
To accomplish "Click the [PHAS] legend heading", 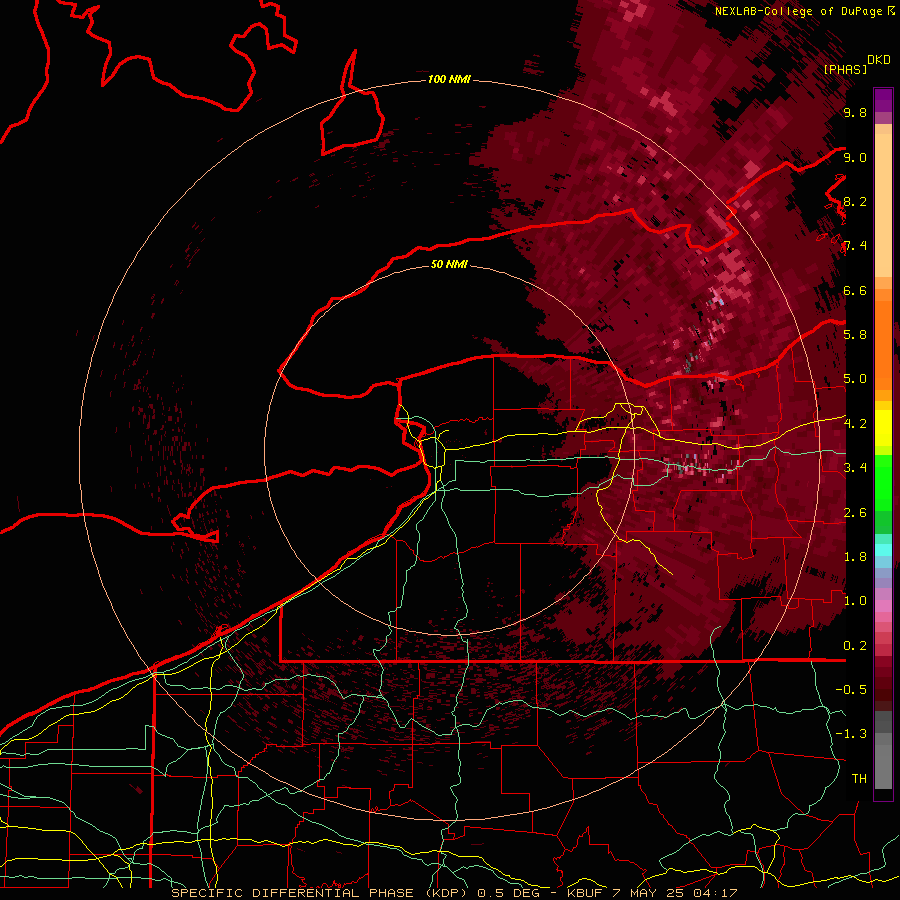I will 845,69.
